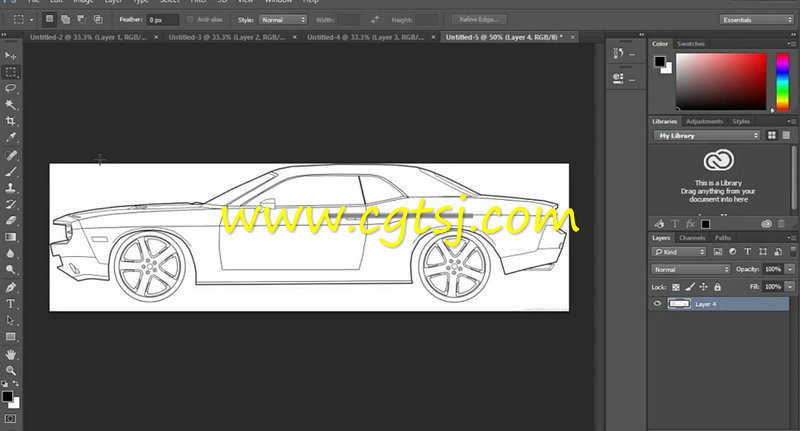Switch to the Untitled-2 document tab
This screenshot has width=800, height=431.
88,37
